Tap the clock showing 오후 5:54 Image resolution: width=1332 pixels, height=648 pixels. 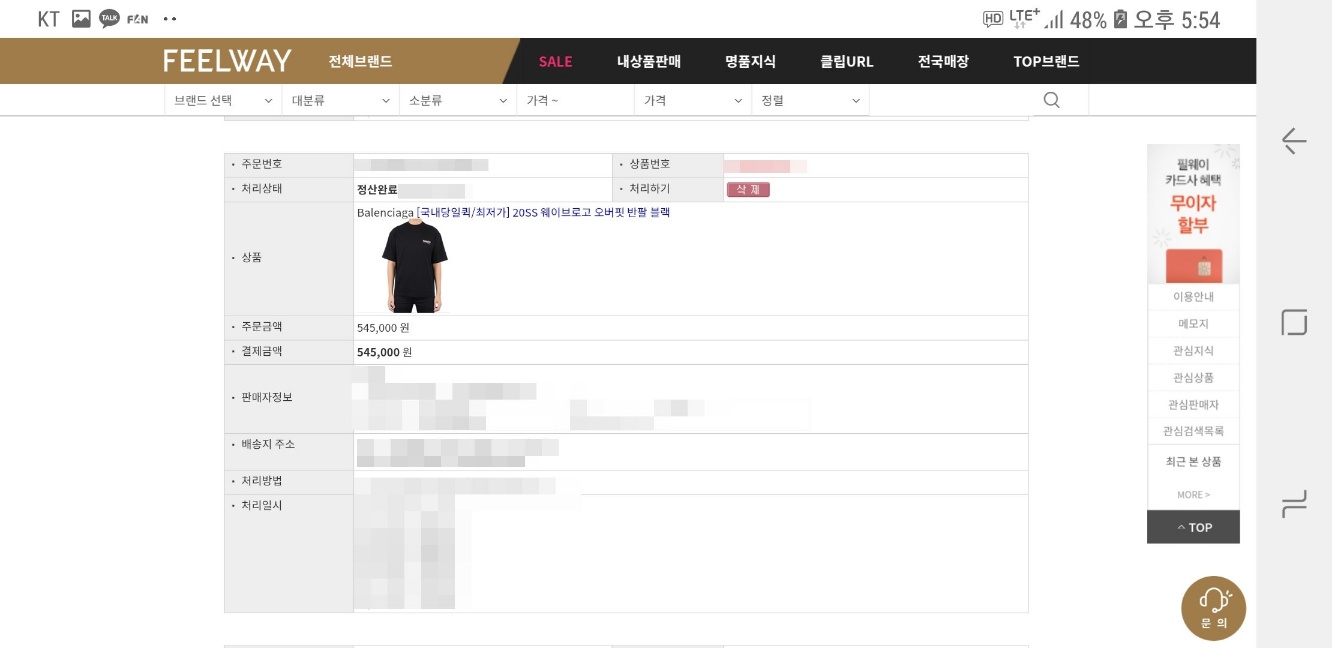[x=1178, y=19]
